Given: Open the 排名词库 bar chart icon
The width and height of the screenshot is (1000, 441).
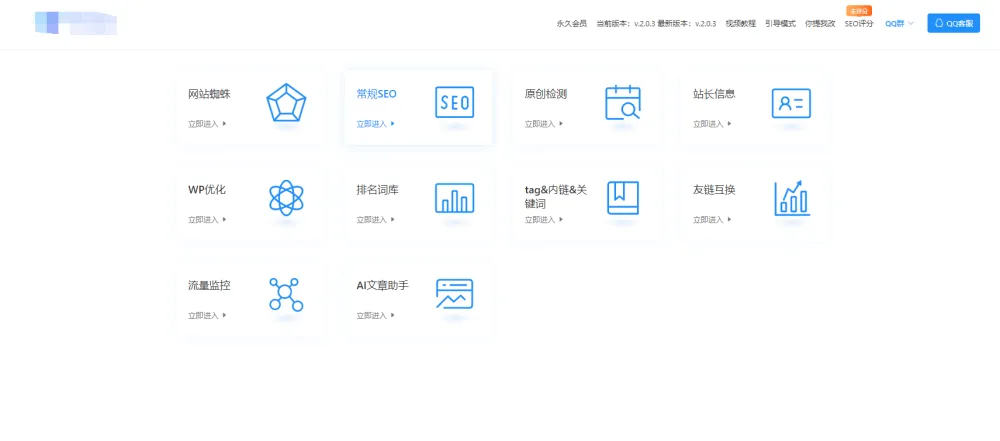Looking at the screenshot, I should [454, 198].
